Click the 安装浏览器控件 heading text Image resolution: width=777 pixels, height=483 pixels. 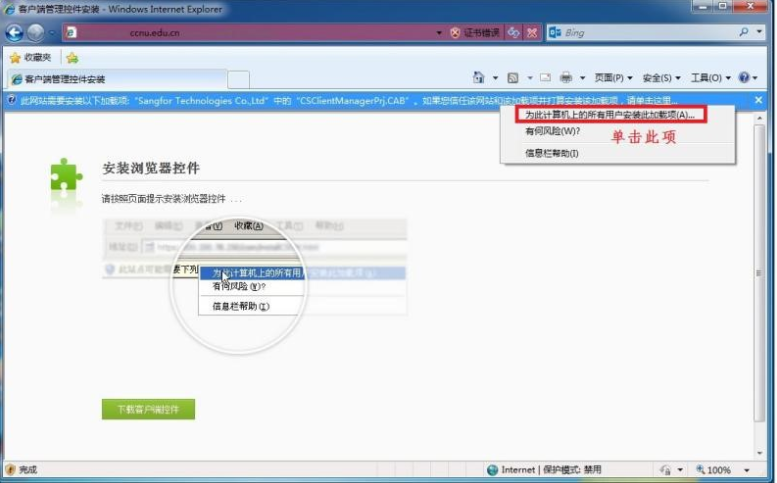[151, 168]
